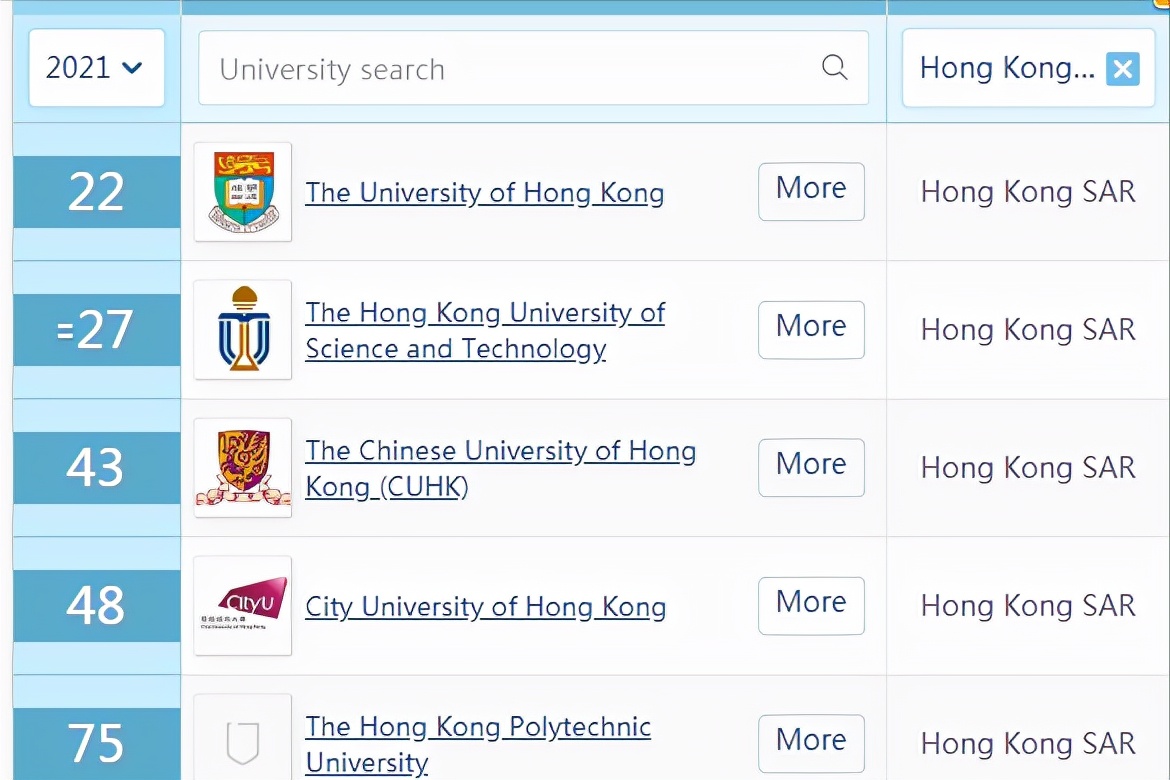1170x780 pixels.
Task: Expand More for The University of Hong Kong
Action: tap(811, 191)
